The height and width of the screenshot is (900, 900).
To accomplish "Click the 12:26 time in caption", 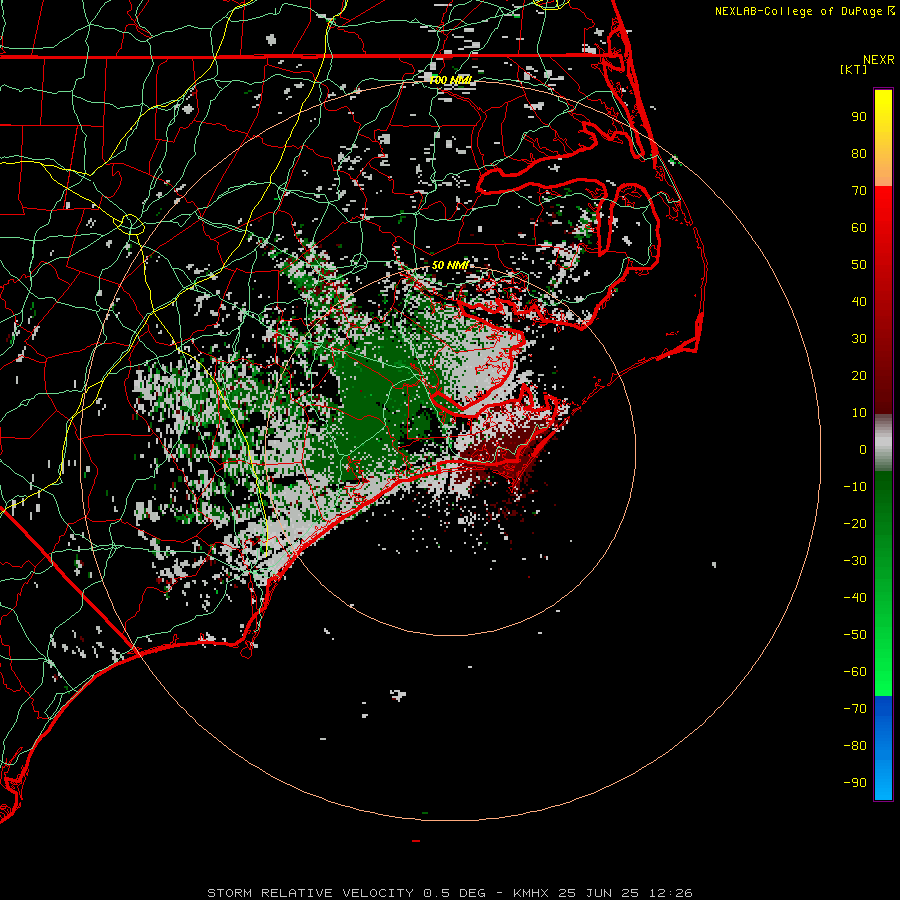I will coord(670,893).
